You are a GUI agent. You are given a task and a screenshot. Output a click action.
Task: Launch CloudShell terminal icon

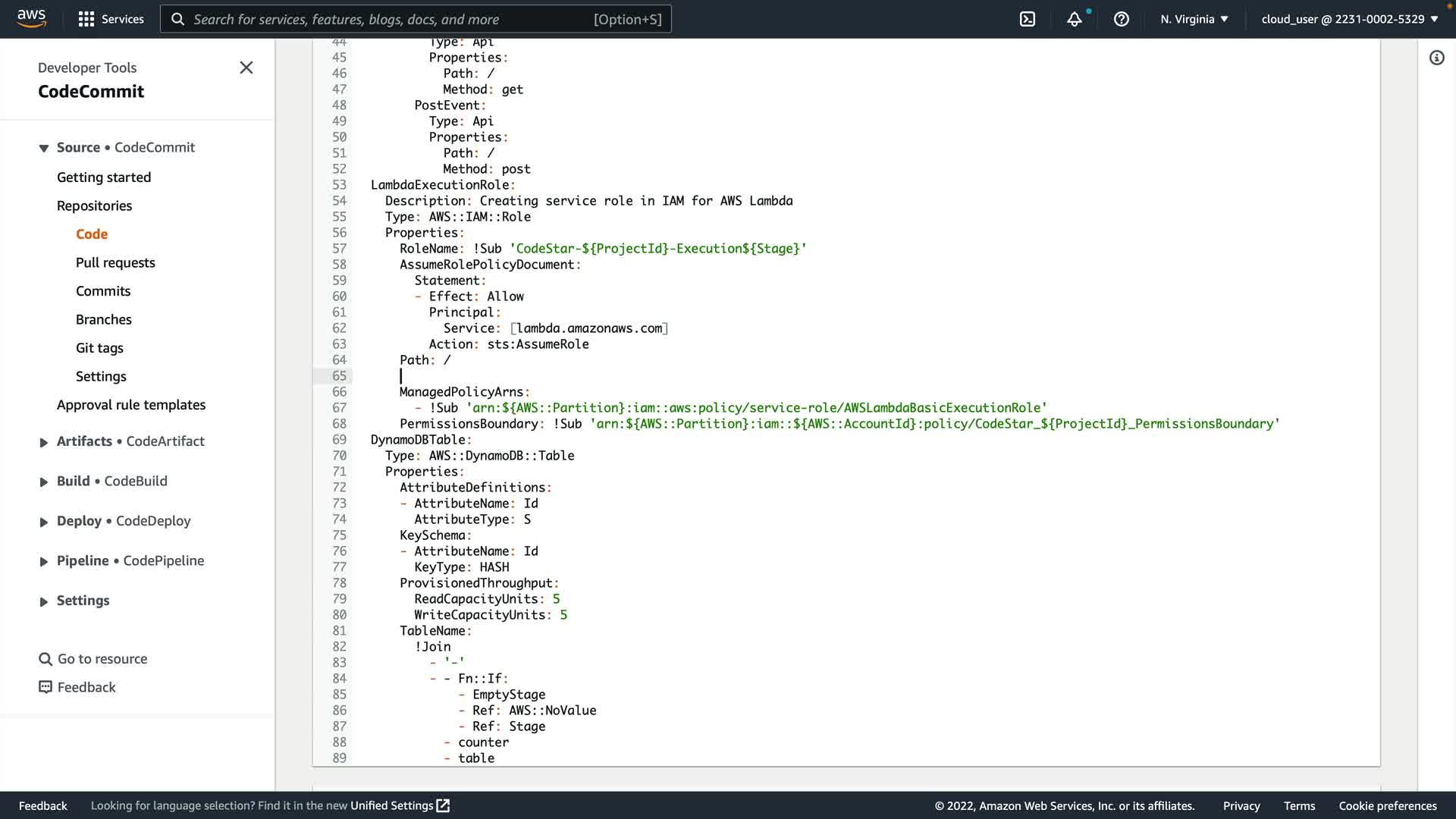[1027, 19]
